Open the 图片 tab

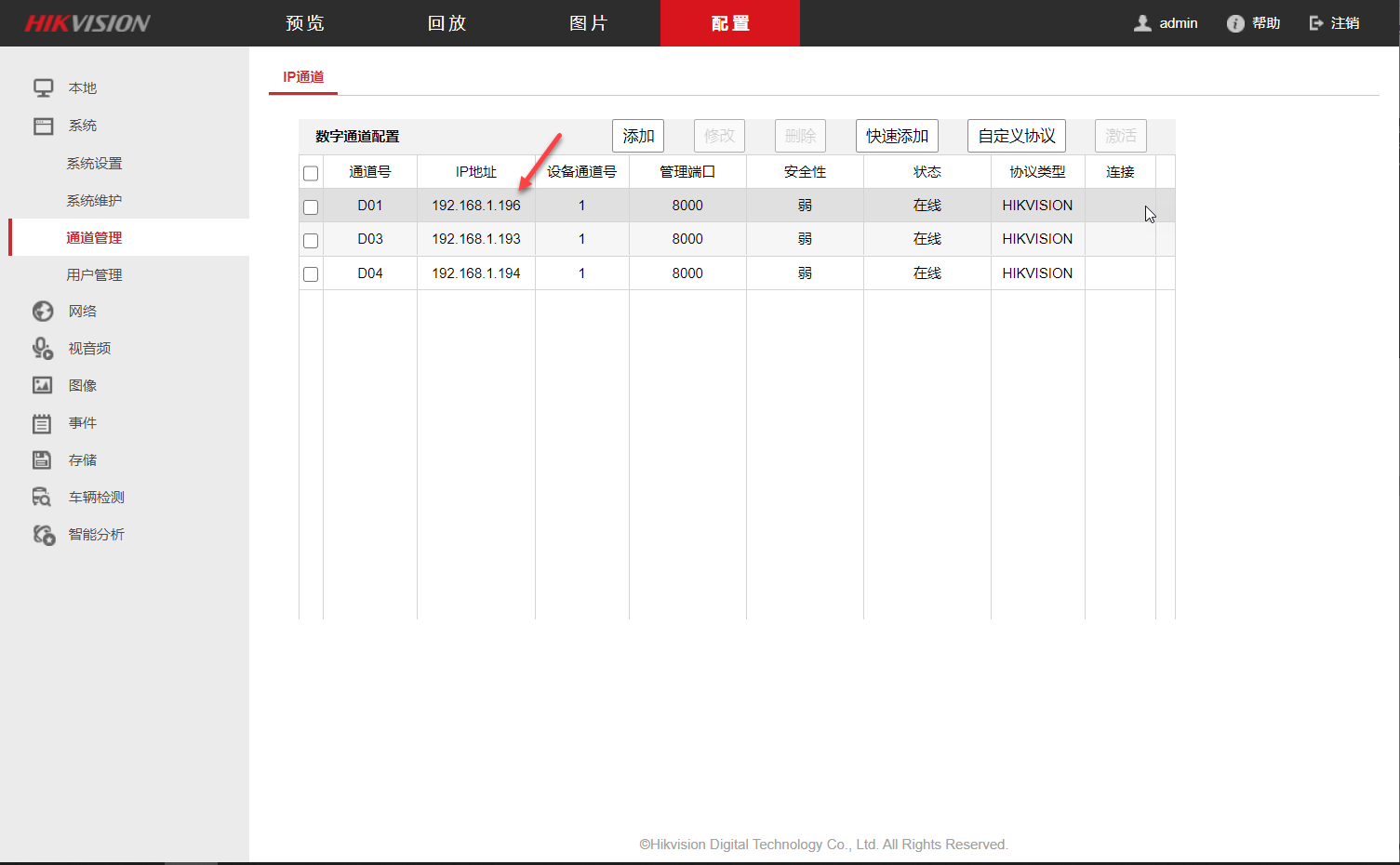click(589, 23)
